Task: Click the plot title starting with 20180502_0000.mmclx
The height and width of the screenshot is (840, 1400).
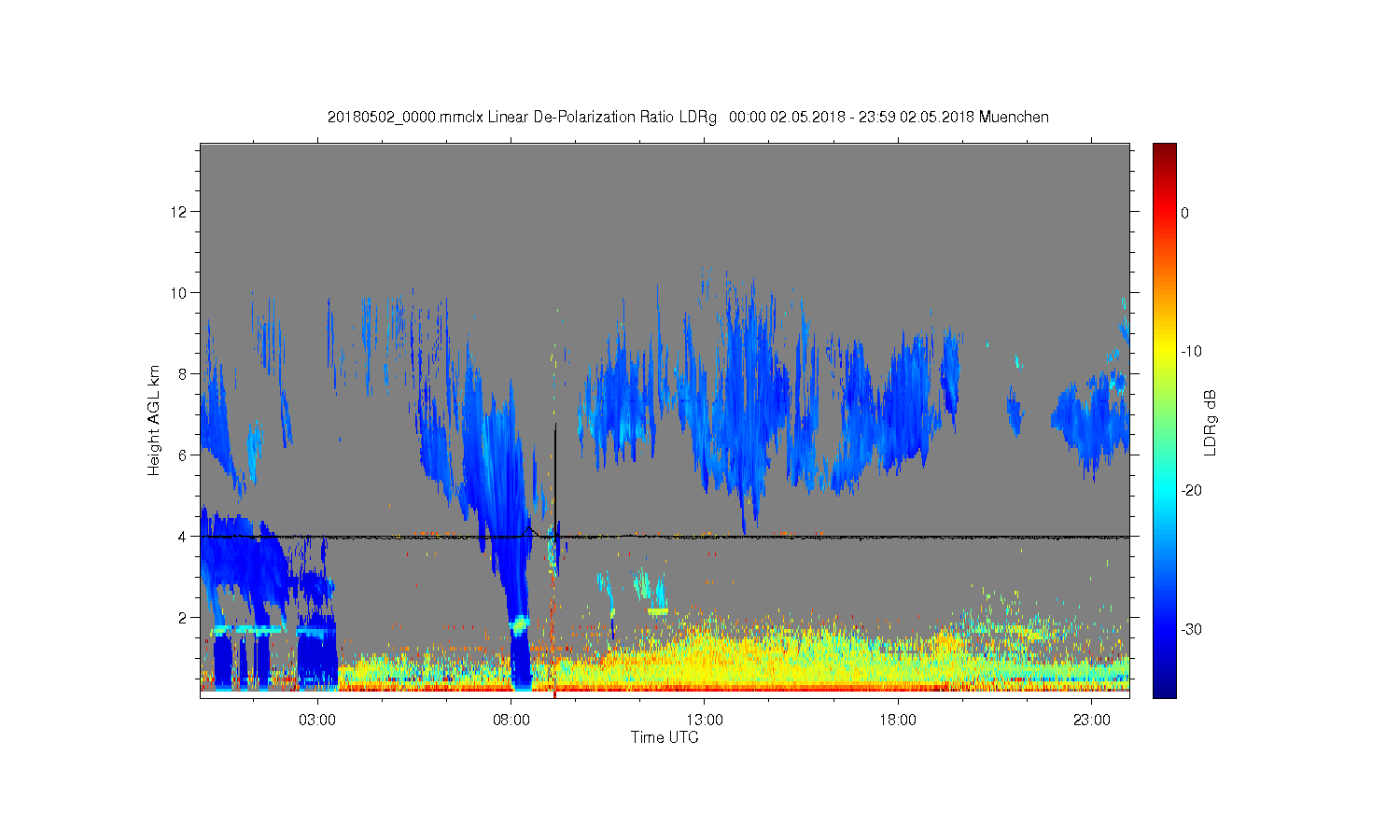Action: pyautogui.click(x=688, y=118)
